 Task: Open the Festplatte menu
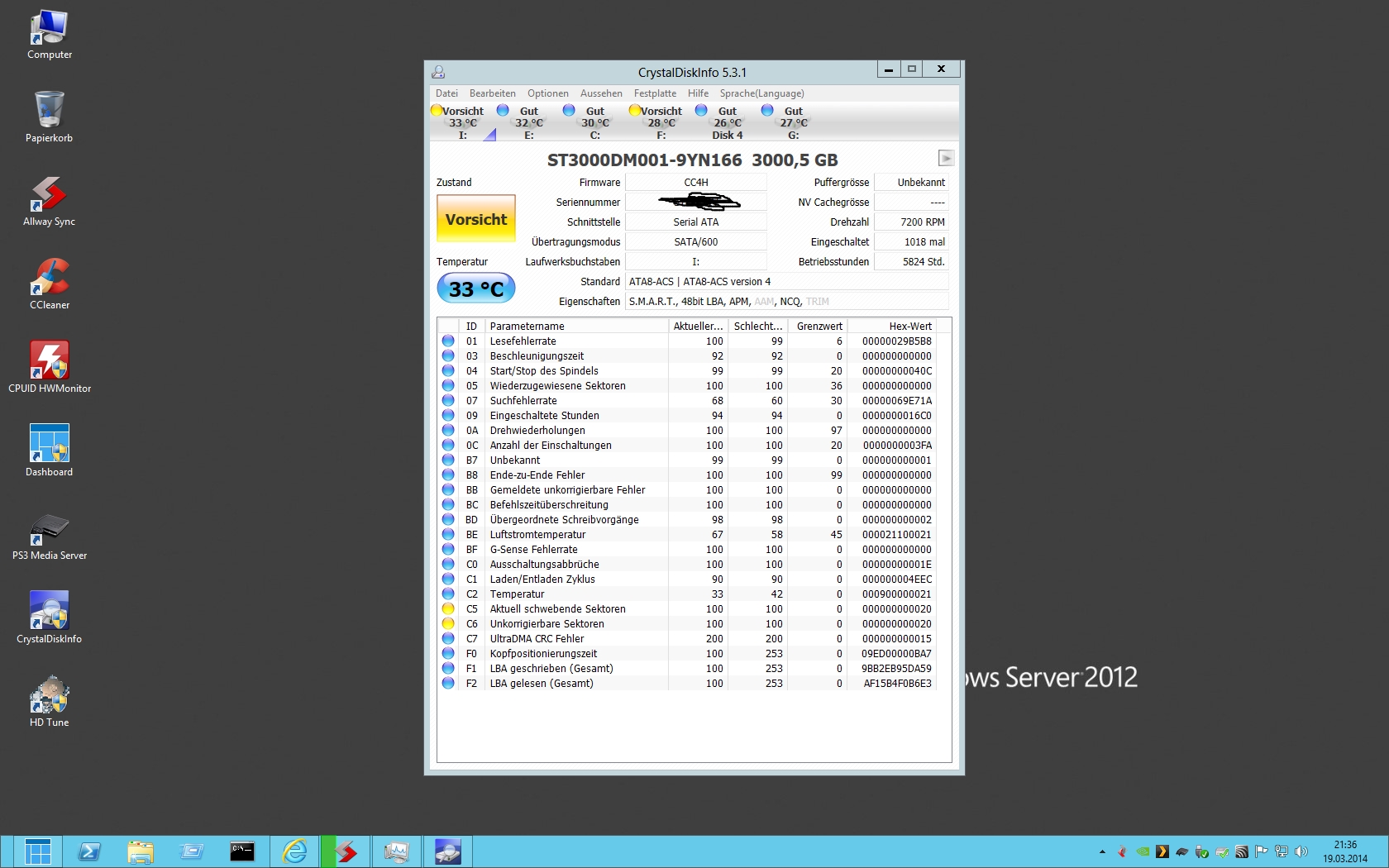point(655,93)
